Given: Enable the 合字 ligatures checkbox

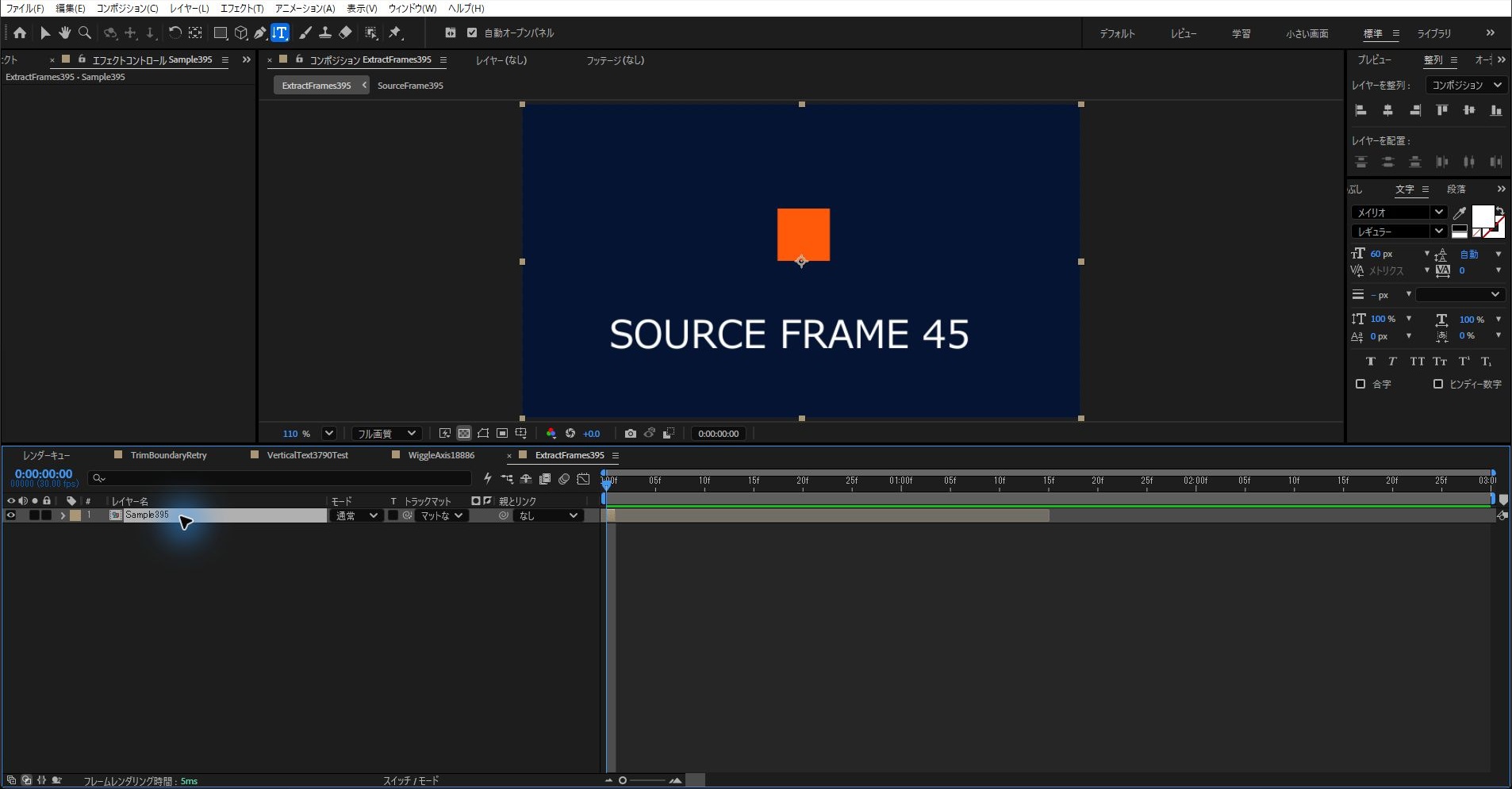Looking at the screenshot, I should tap(1360, 384).
